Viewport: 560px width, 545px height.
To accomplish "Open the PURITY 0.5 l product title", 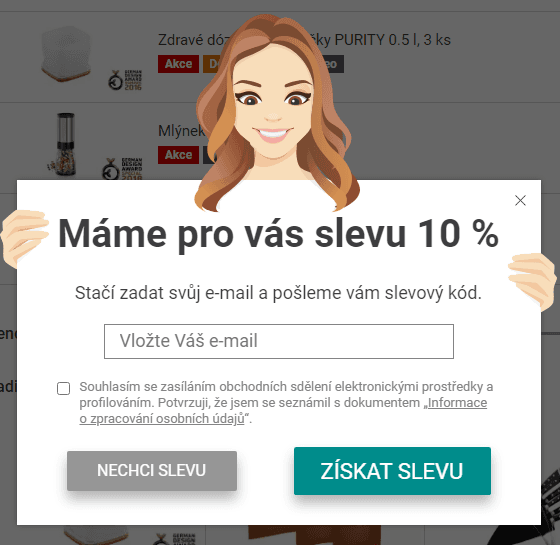I will 304,40.
